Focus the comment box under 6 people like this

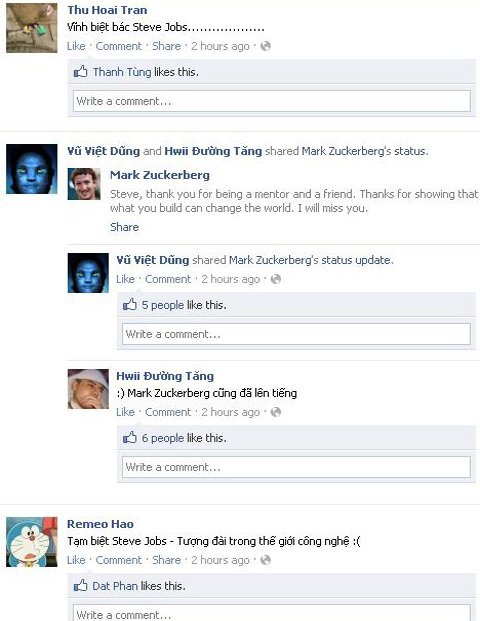(296, 467)
